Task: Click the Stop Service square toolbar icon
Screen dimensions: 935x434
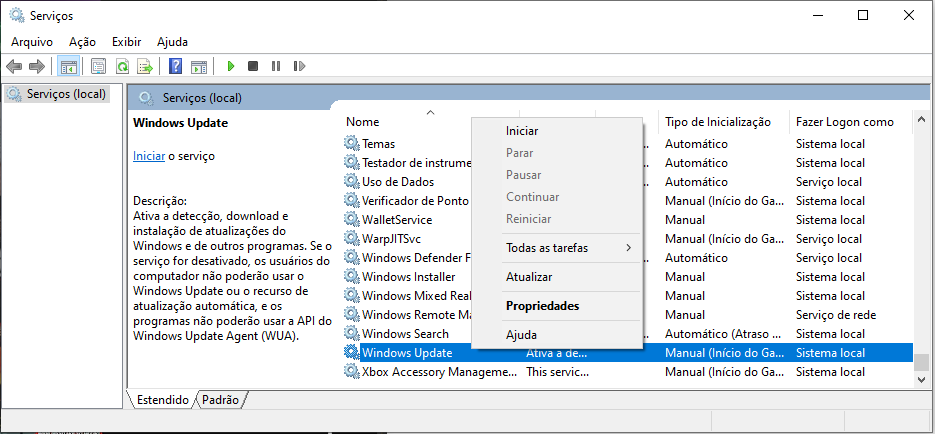Action: tap(253, 66)
